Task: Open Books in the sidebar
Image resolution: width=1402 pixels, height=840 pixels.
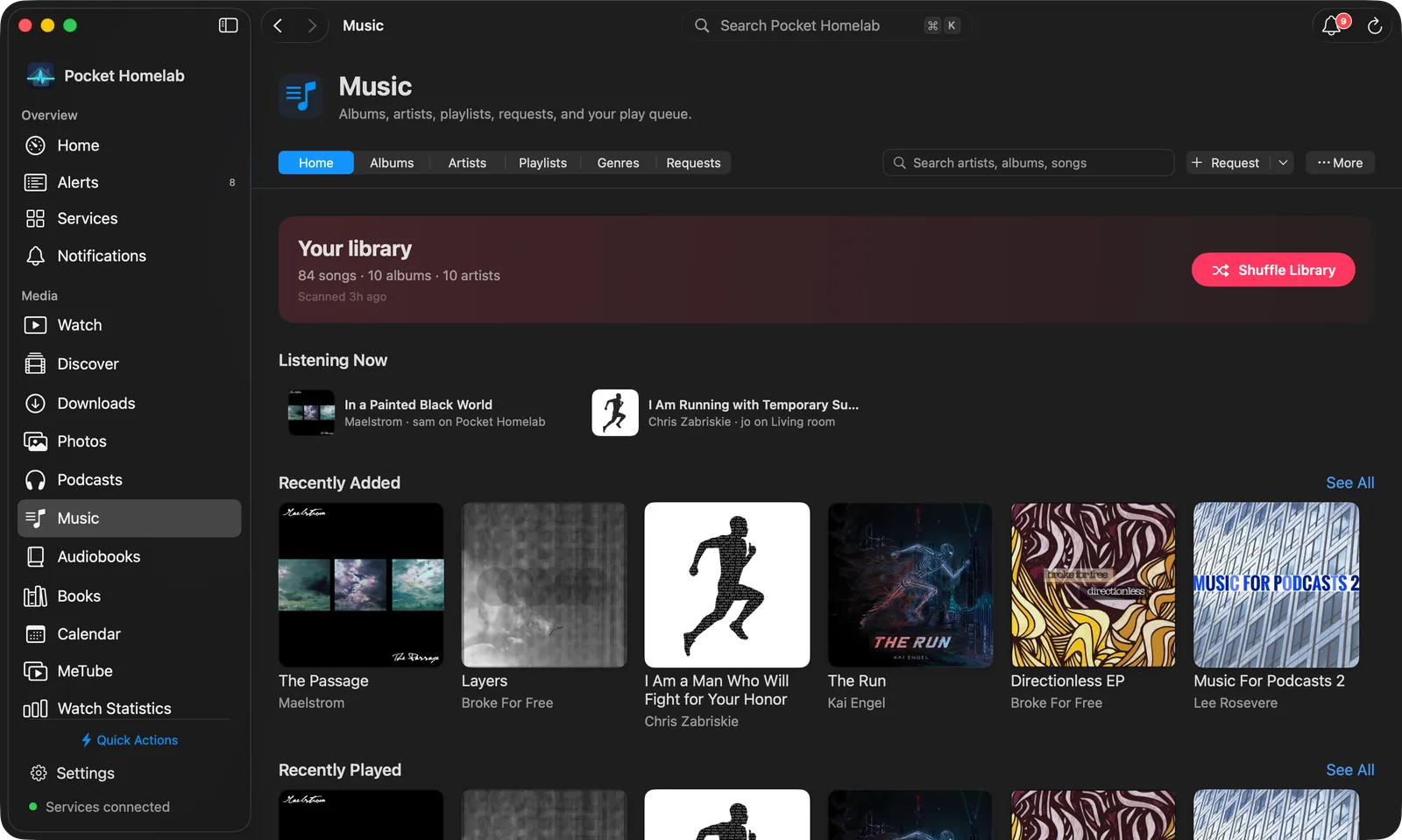Action: click(130, 596)
